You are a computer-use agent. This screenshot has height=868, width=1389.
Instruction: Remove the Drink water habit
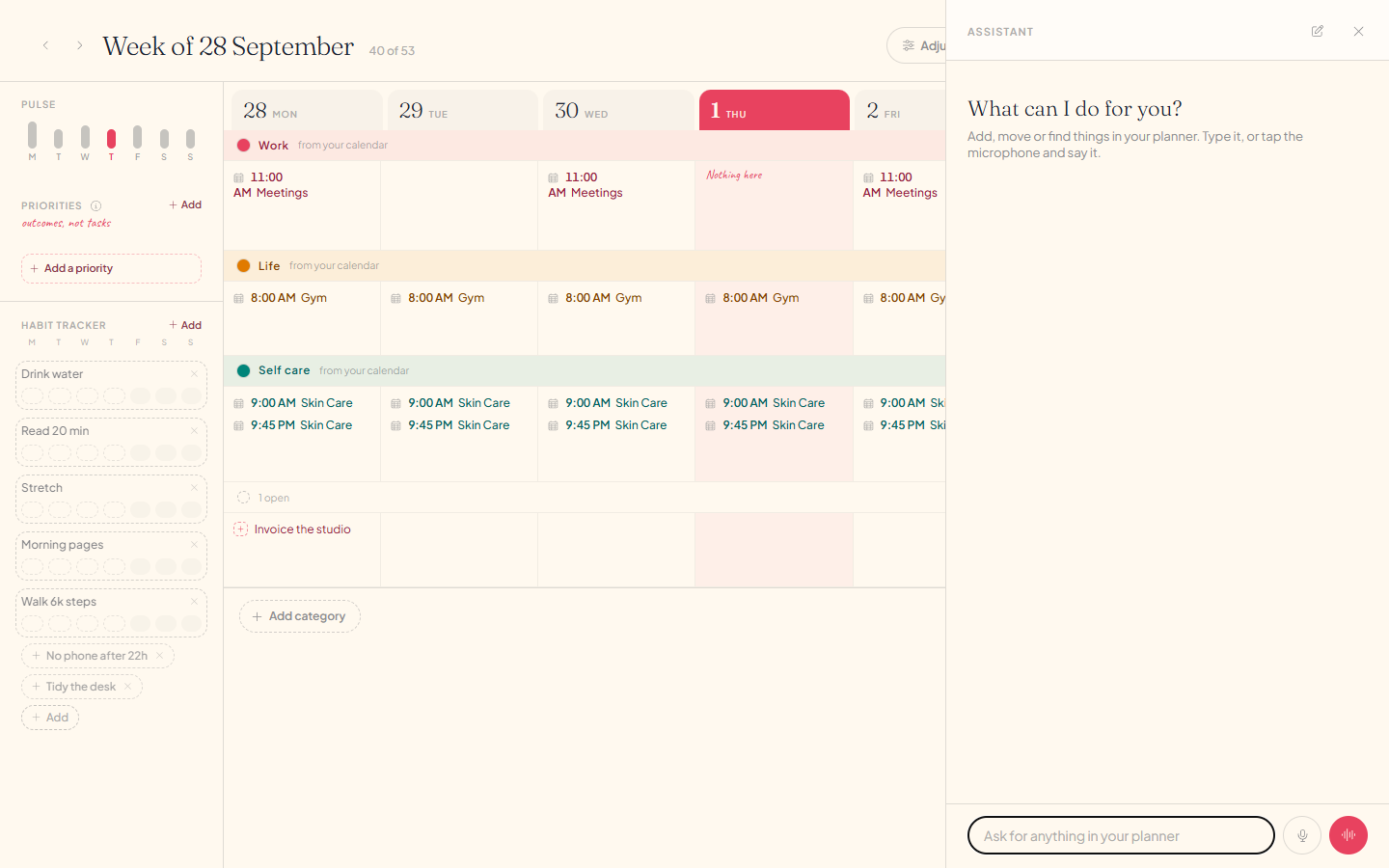coord(194,374)
